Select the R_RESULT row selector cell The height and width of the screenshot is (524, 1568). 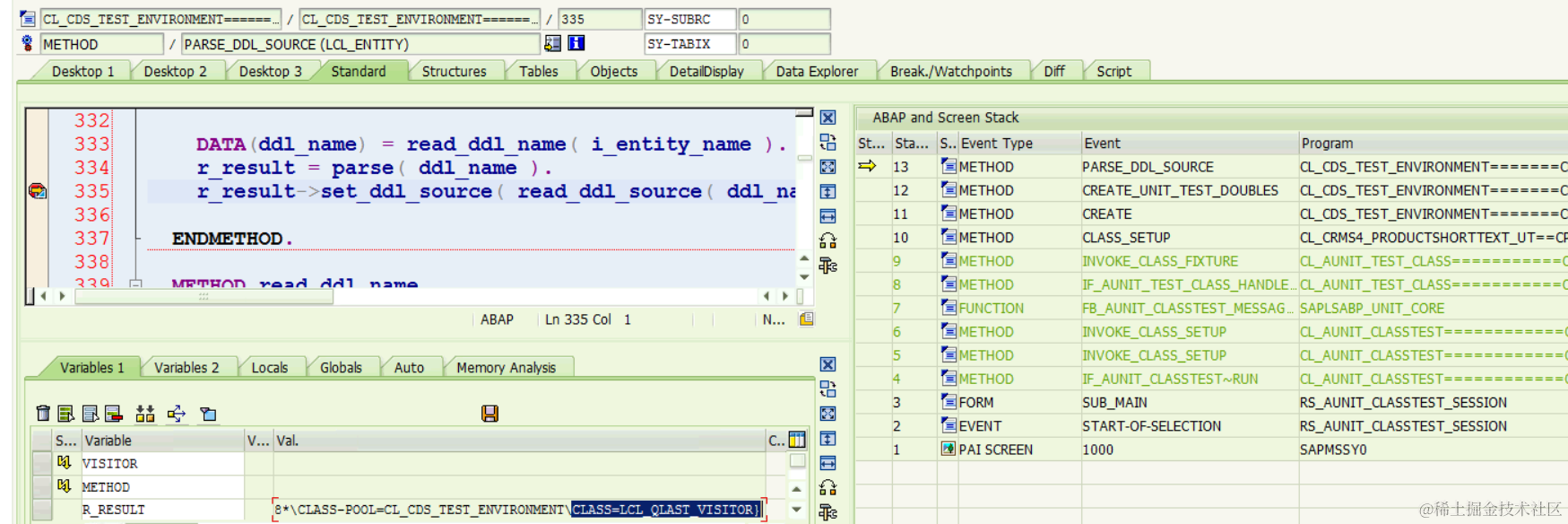(41, 510)
